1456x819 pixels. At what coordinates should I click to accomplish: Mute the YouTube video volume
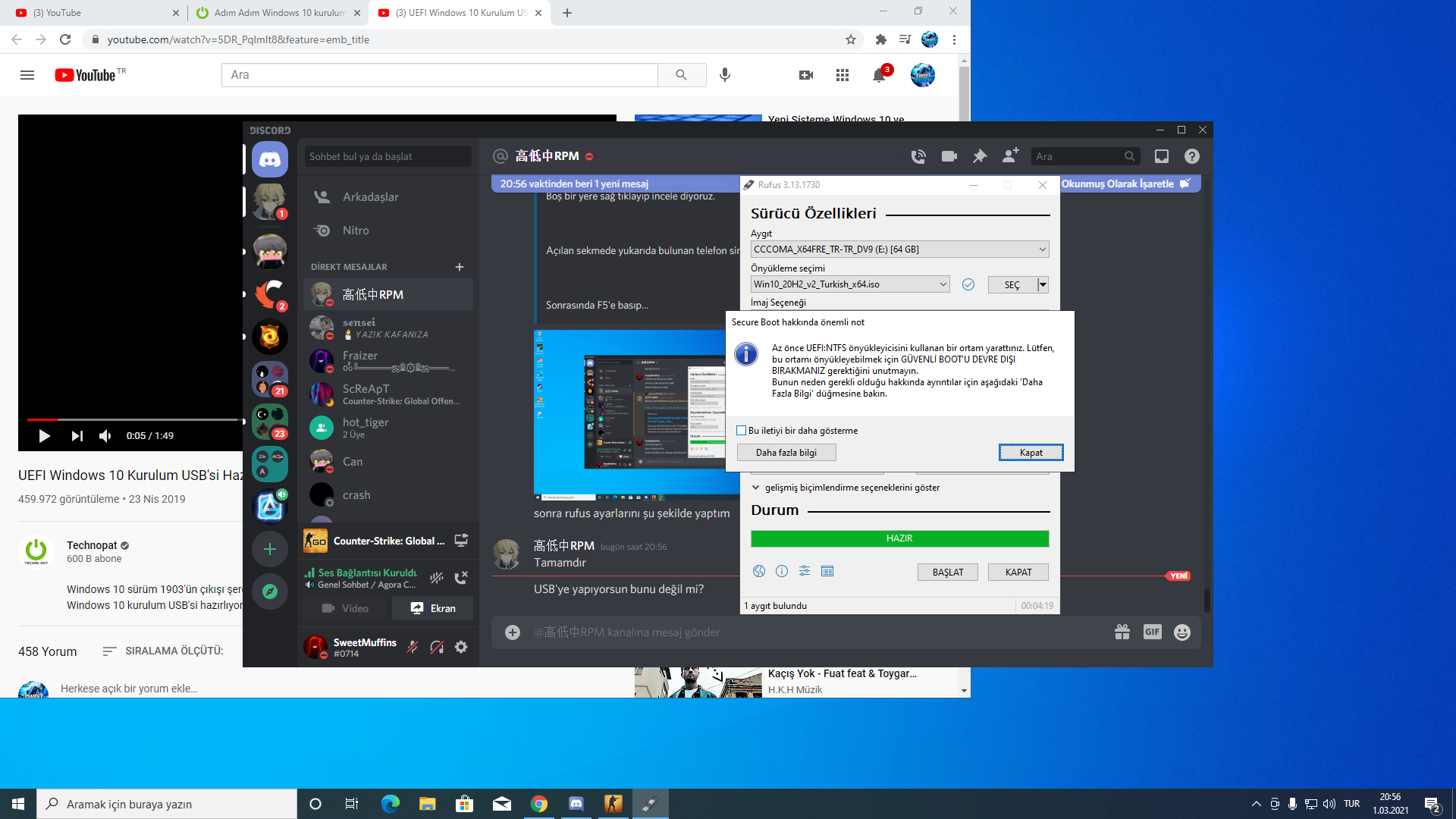[x=105, y=436]
